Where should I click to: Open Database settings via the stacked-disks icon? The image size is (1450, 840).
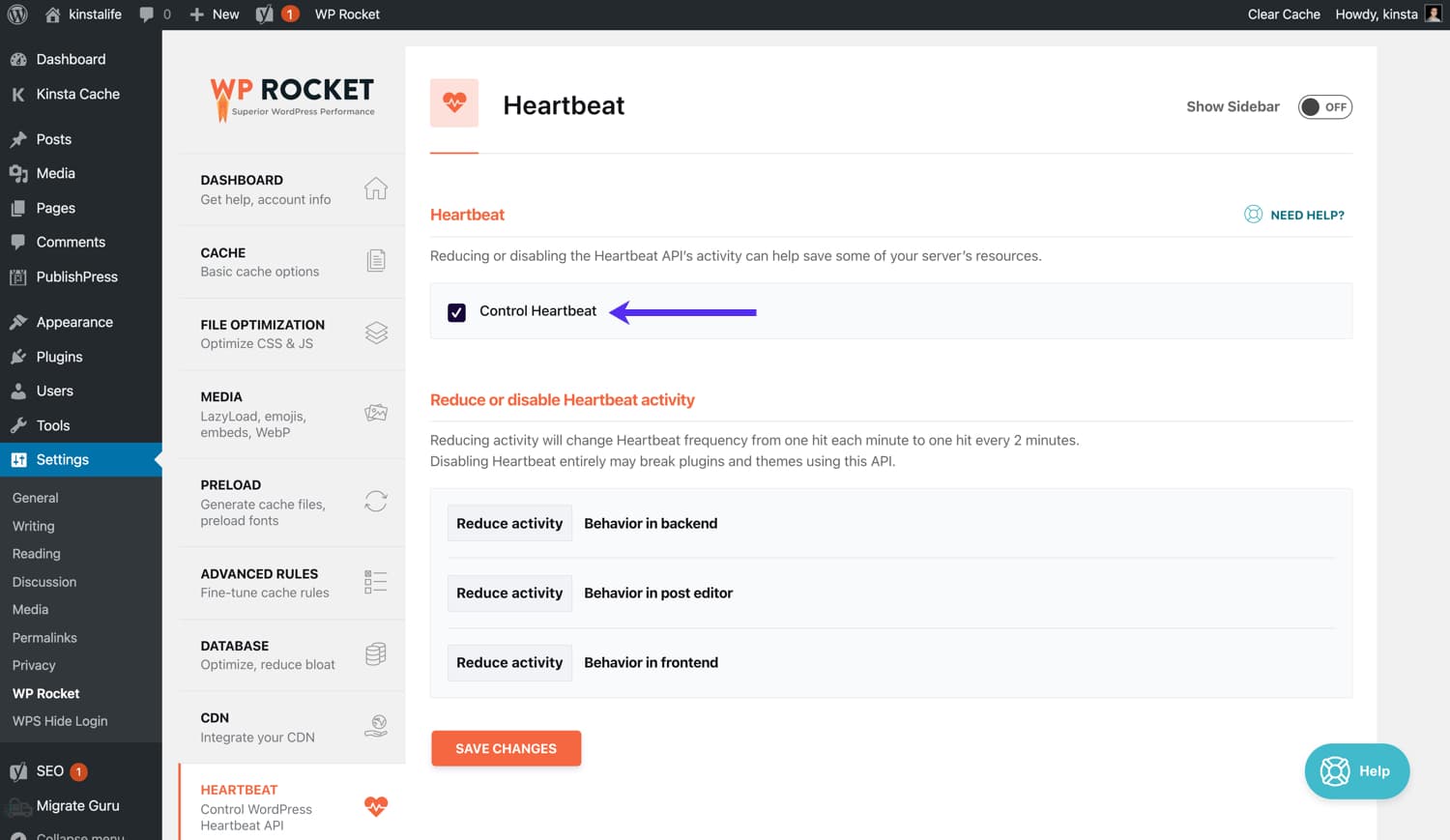point(376,654)
